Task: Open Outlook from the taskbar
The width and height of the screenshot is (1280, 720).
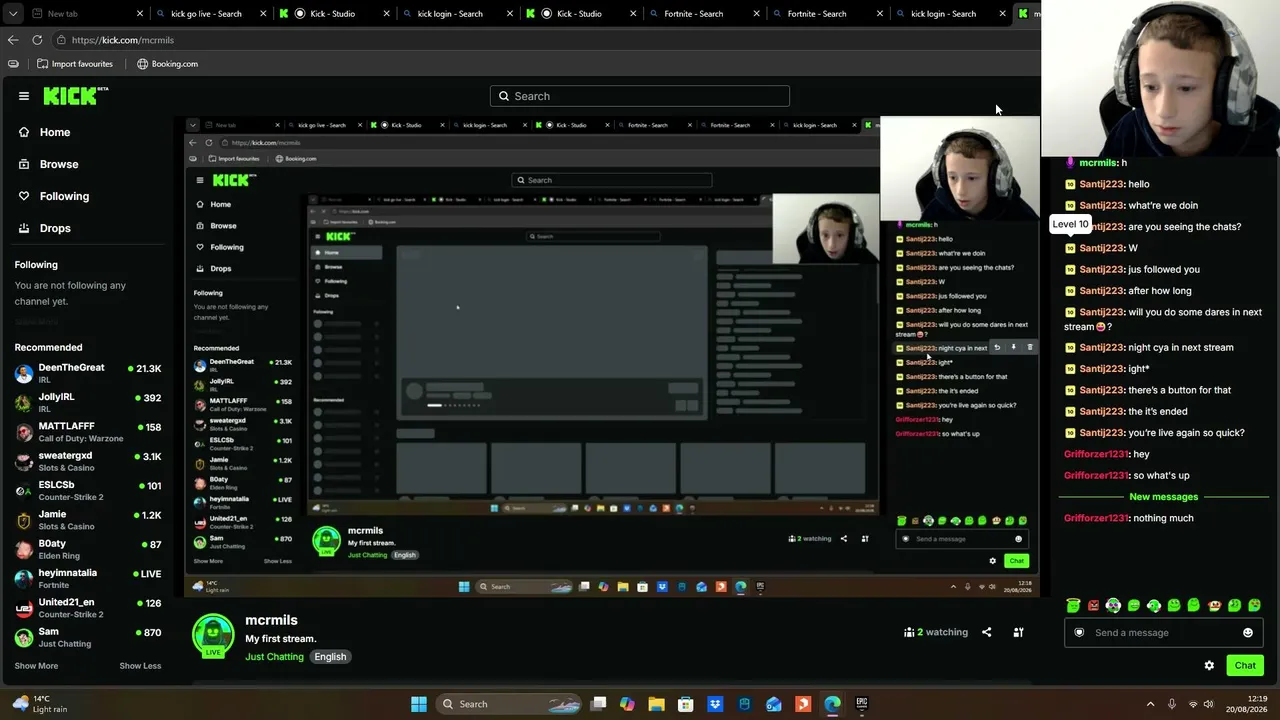Action: (774, 704)
